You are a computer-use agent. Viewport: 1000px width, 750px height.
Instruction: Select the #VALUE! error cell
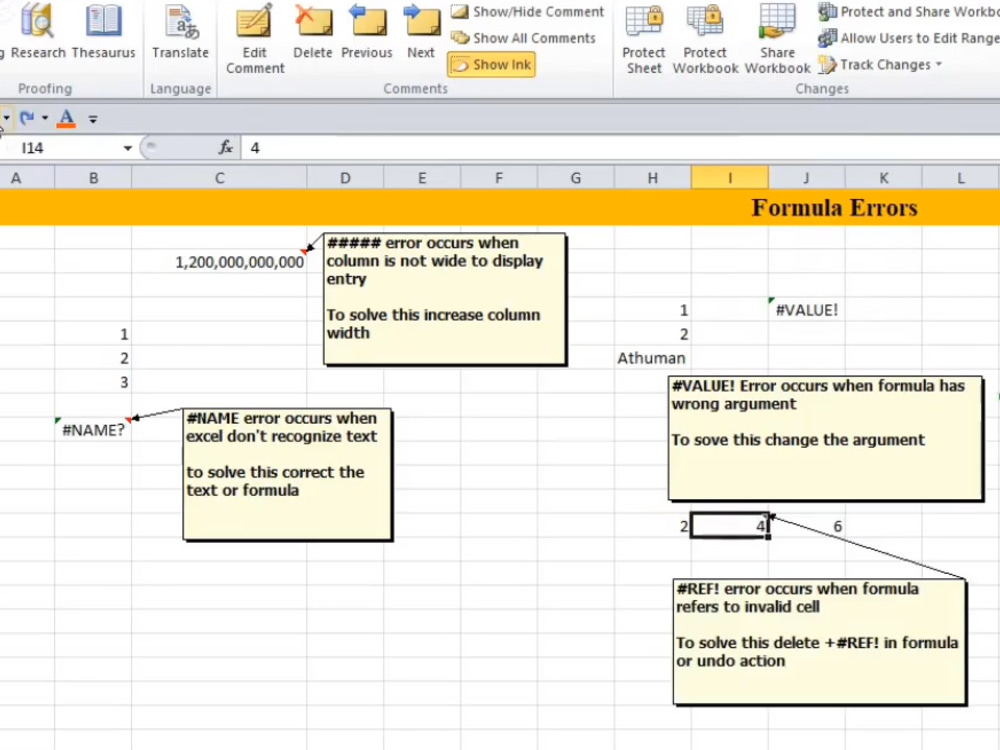806,310
